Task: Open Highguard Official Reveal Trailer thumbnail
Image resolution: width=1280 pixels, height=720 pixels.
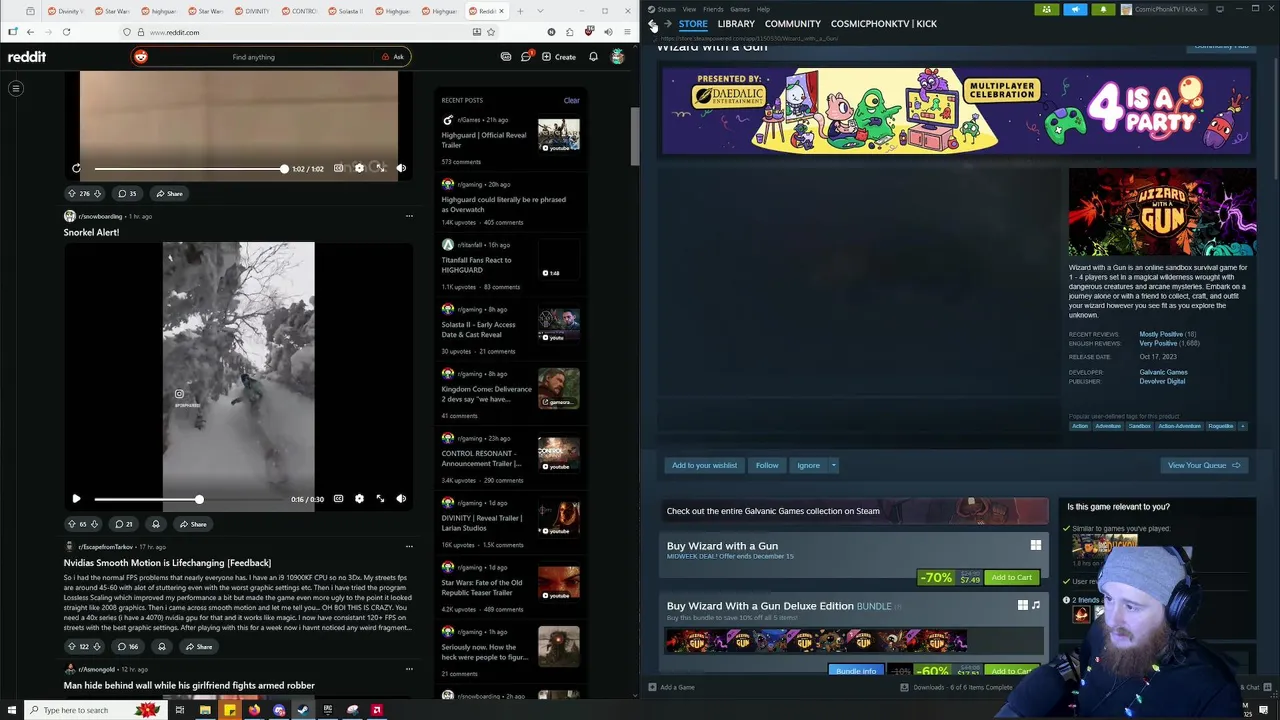Action: tap(558, 135)
